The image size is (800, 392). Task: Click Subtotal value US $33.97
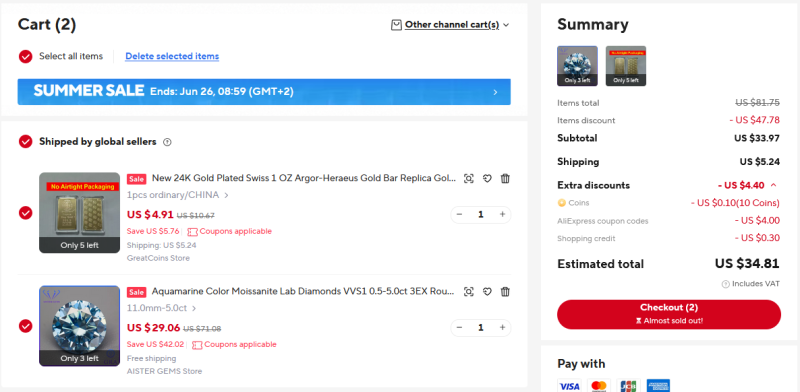(757, 138)
